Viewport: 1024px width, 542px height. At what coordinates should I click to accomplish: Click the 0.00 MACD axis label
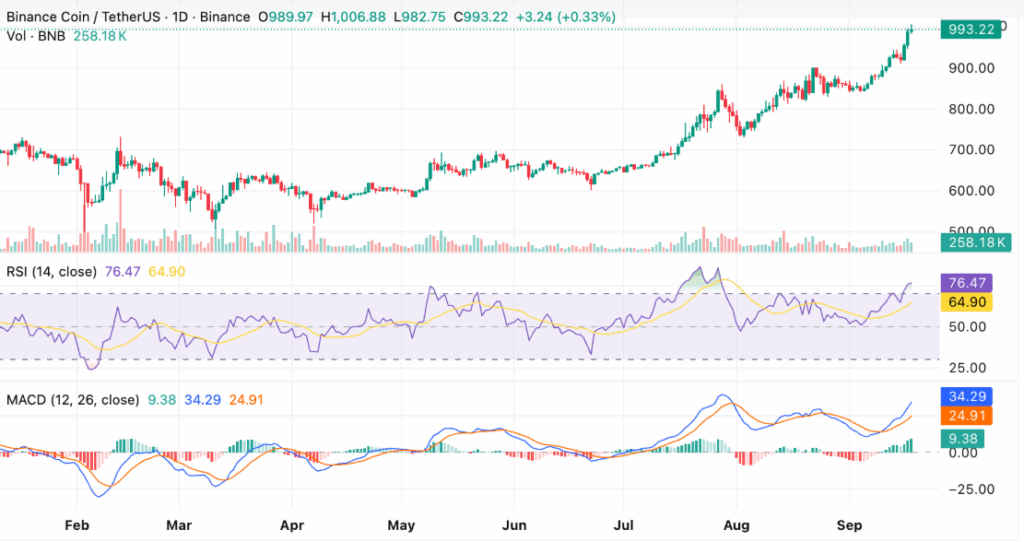963,453
